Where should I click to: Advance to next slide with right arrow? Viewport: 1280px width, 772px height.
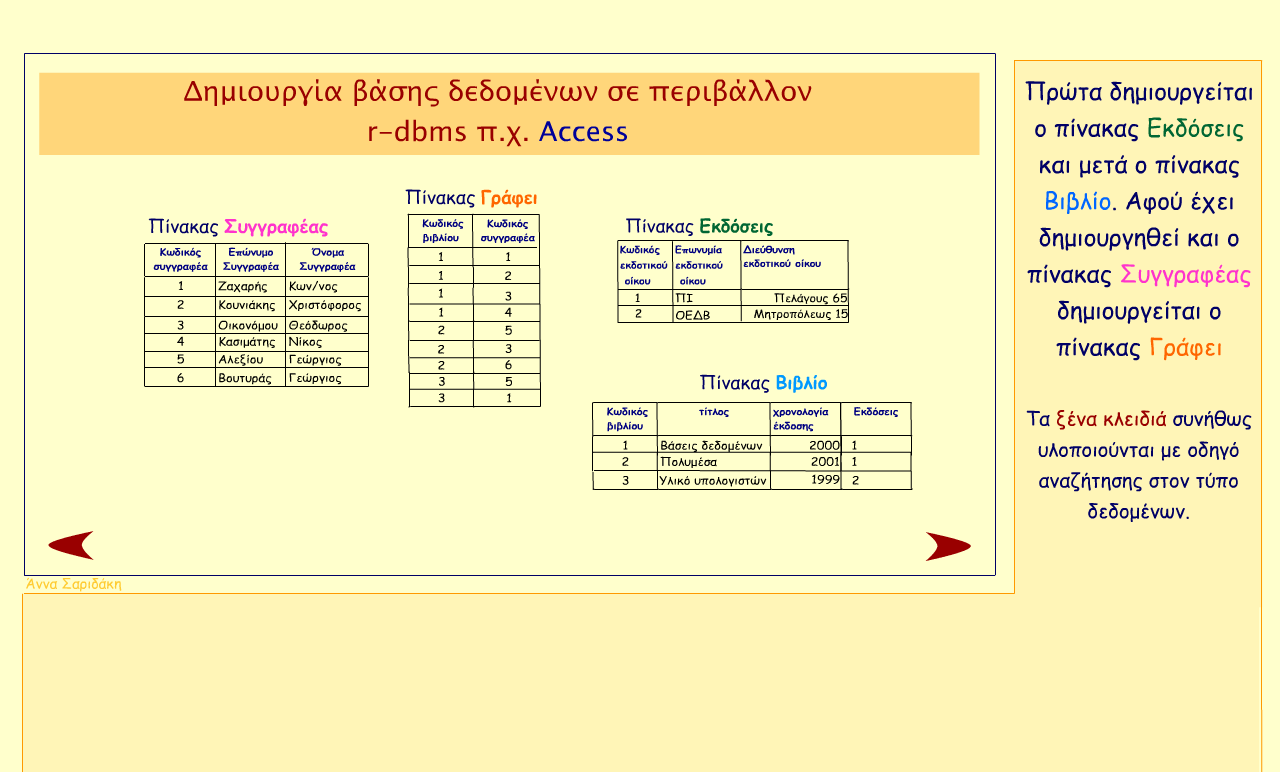point(948,547)
